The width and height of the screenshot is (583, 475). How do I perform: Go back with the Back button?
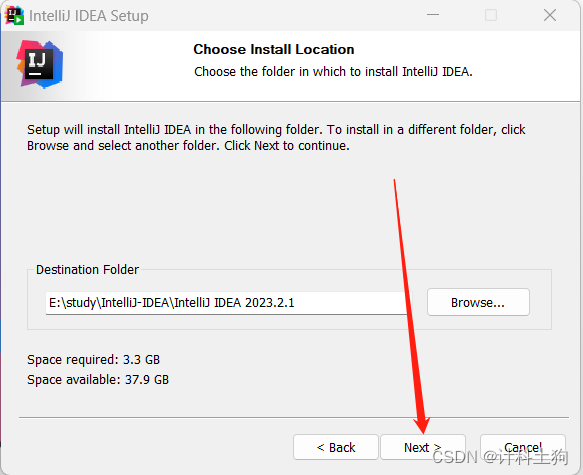point(336,447)
